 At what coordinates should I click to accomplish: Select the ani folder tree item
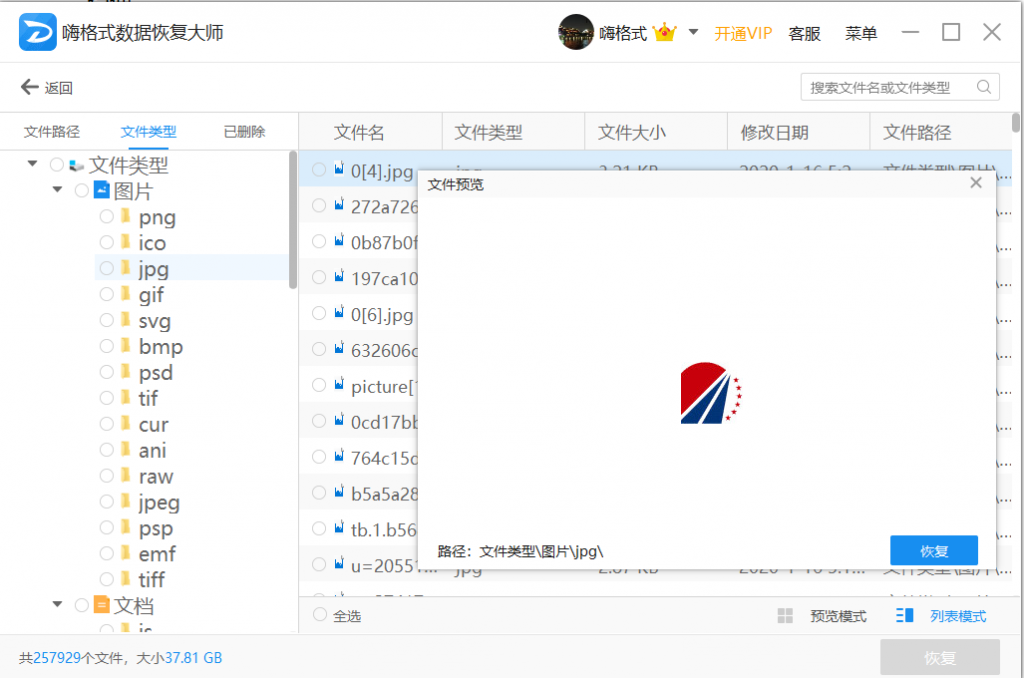(152, 450)
